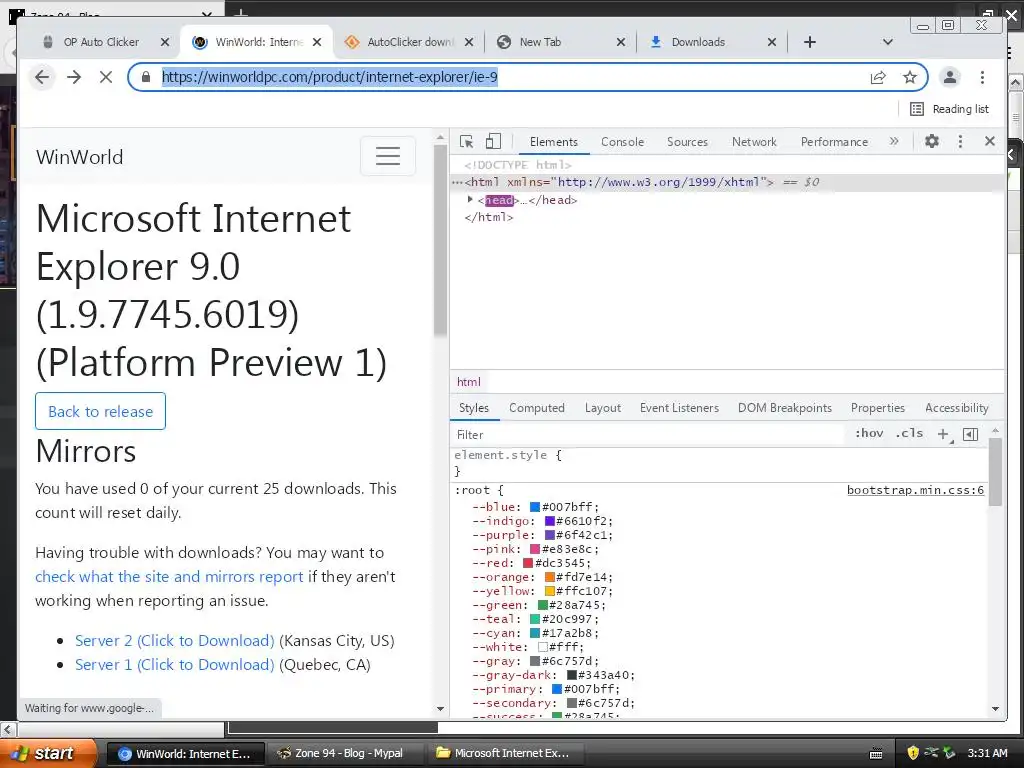This screenshot has width=1024, height=768.
Task: Open the Chrome three-dot menu
Action: [982, 77]
